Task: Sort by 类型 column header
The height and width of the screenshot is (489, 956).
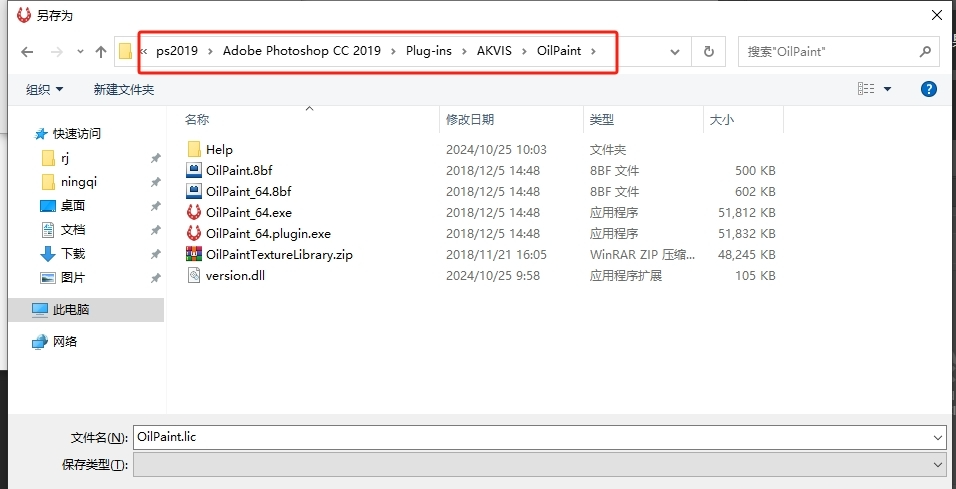Action: pos(601,120)
